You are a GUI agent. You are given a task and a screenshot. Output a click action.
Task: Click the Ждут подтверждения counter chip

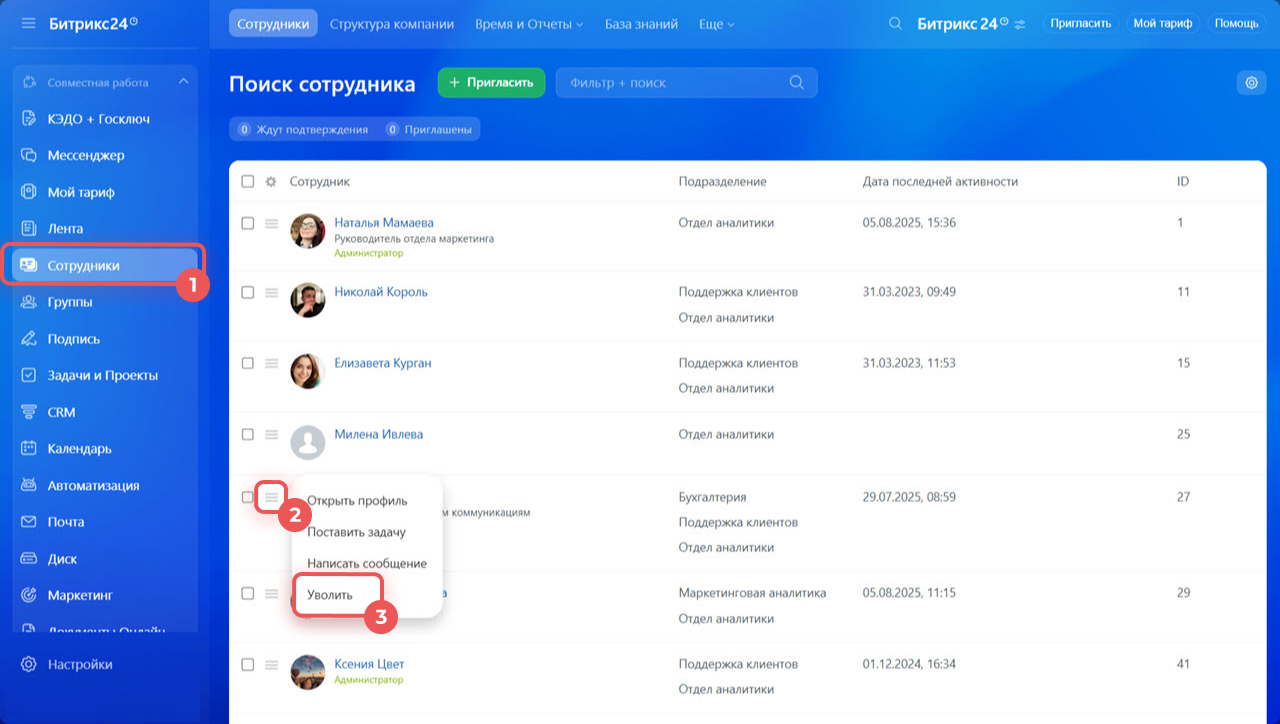pyautogui.click(x=304, y=129)
